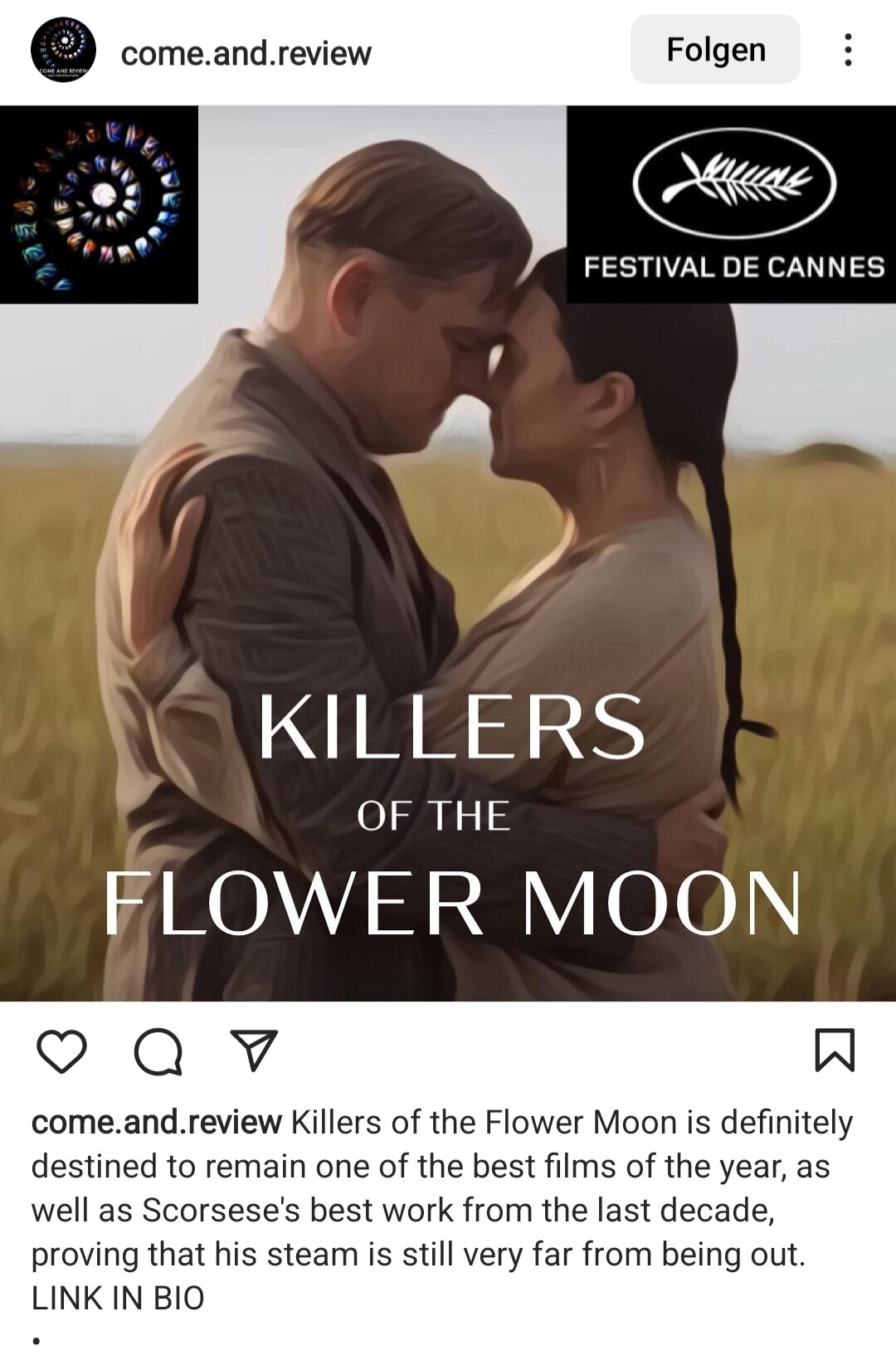Share the post with the paper plane icon
Screen dimensions: 896x1360
point(253,1050)
